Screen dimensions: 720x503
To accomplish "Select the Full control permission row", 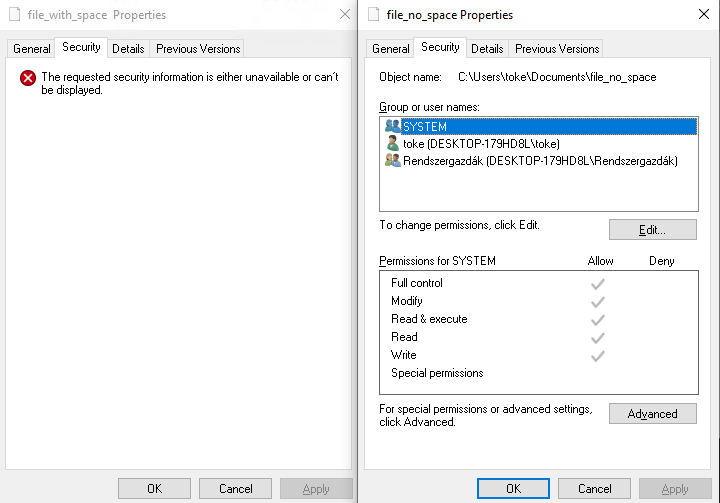I will point(417,283).
